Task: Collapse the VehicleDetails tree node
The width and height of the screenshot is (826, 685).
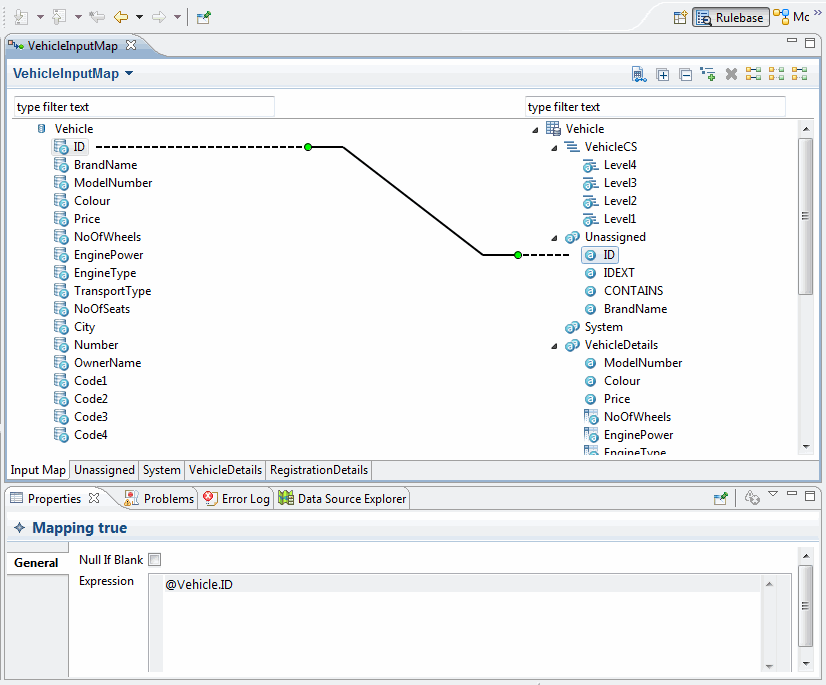Action: [x=553, y=345]
